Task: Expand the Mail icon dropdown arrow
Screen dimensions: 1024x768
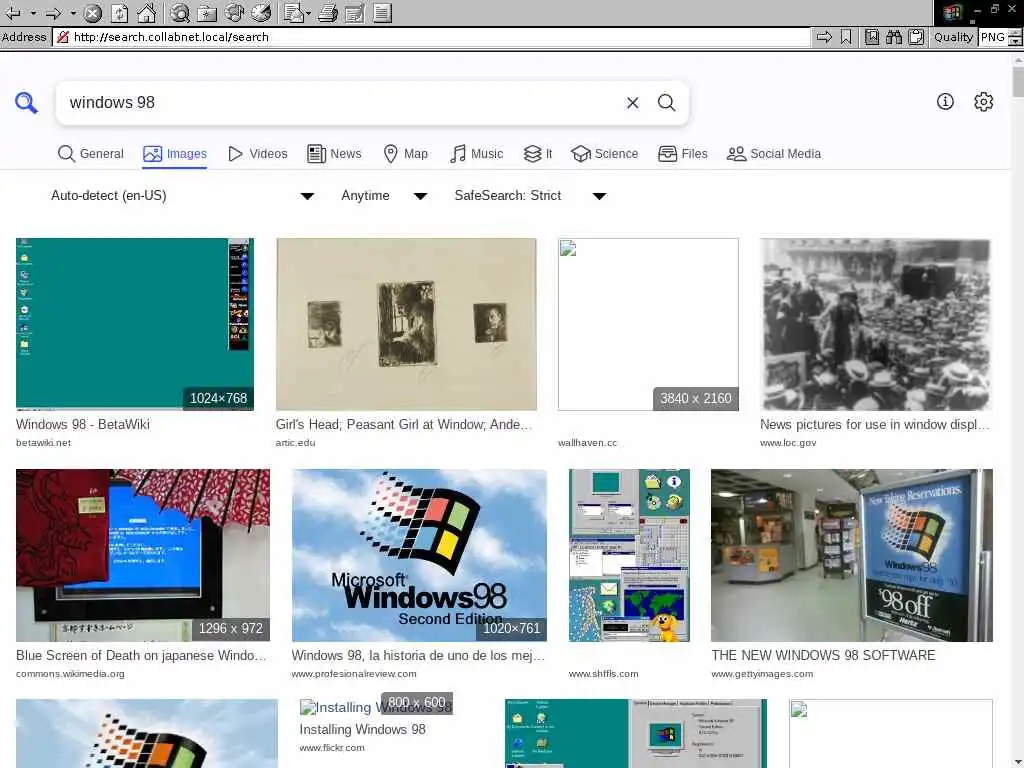Action: point(308,12)
